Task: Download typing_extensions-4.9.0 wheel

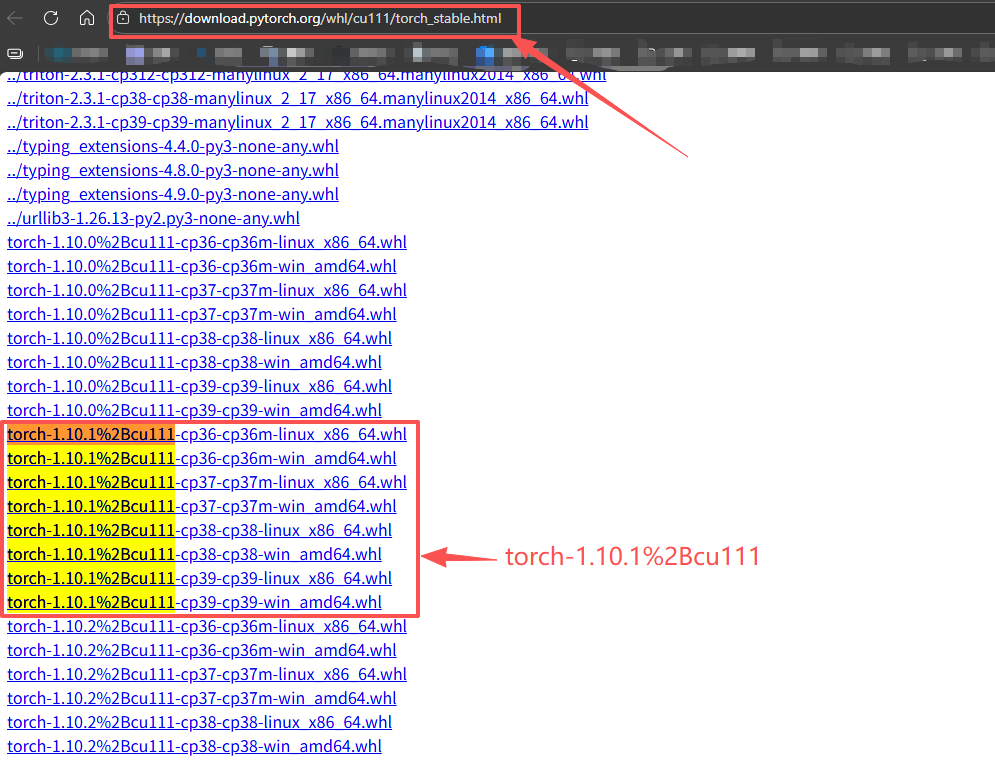Action: click(x=172, y=194)
